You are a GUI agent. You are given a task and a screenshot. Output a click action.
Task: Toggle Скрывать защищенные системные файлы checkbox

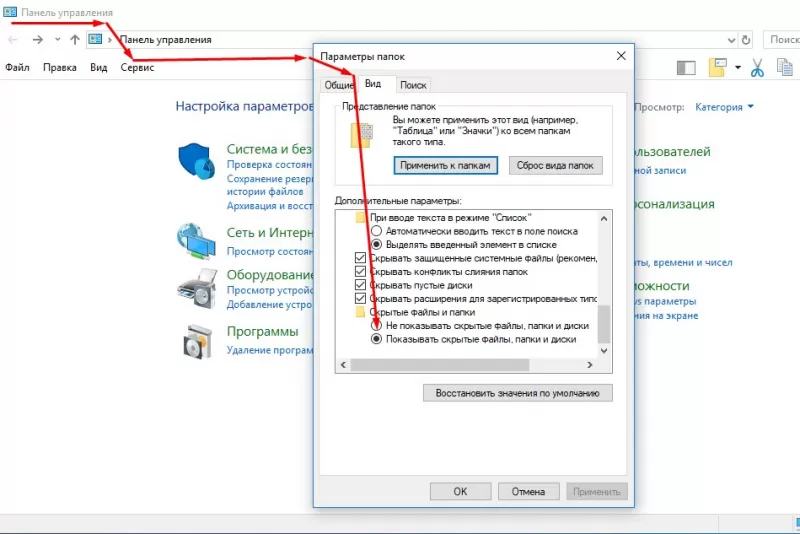(x=360, y=258)
